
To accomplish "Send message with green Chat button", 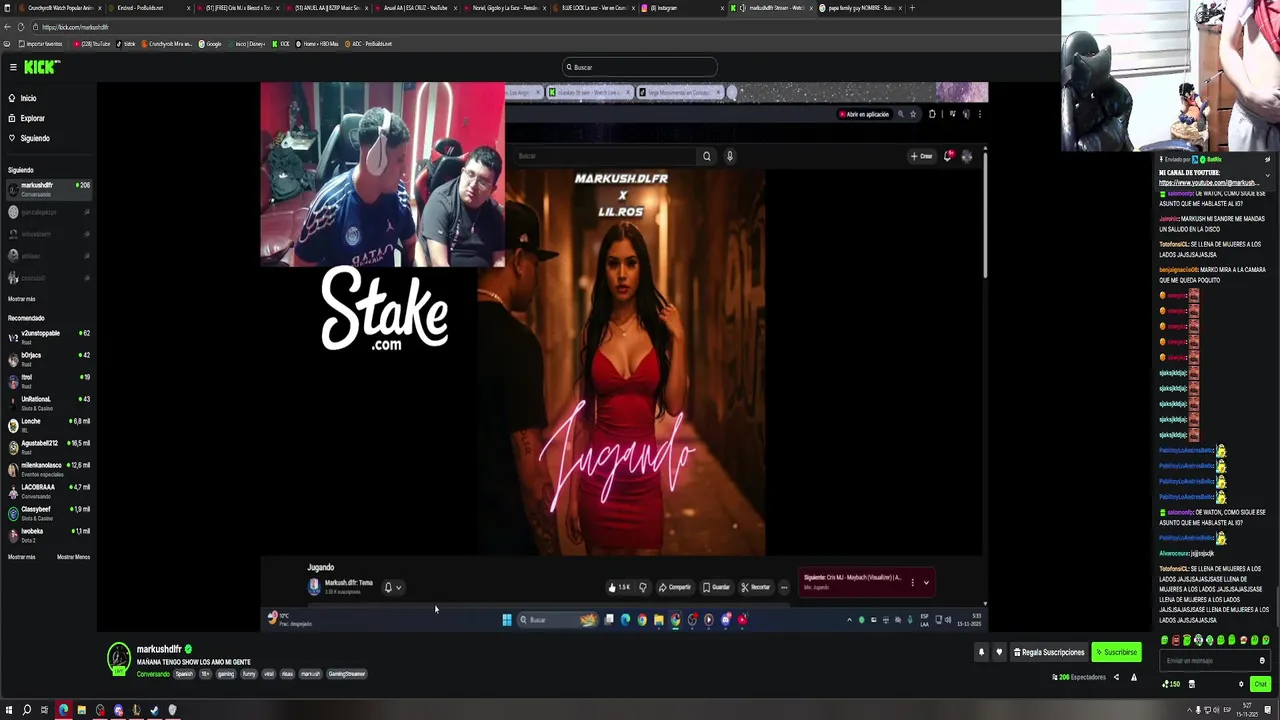I will click(1260, 684).
